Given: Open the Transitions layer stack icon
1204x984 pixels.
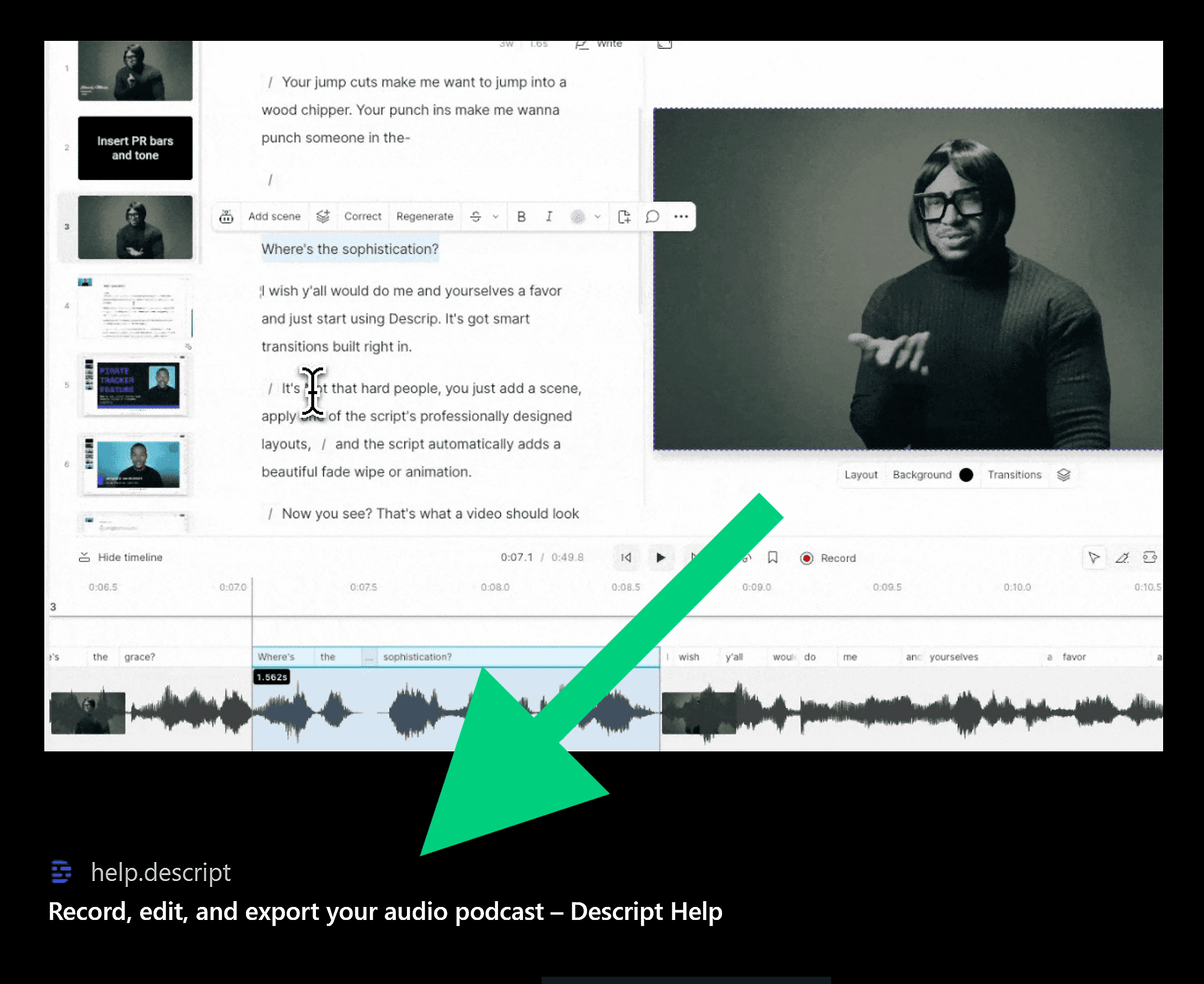Looking at the screenshot, I should click(1064, 475).
